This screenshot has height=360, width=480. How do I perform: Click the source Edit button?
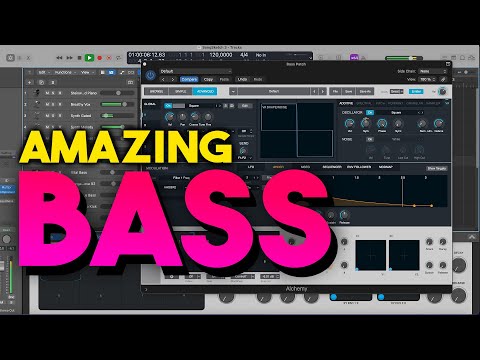tap(245, 106)
